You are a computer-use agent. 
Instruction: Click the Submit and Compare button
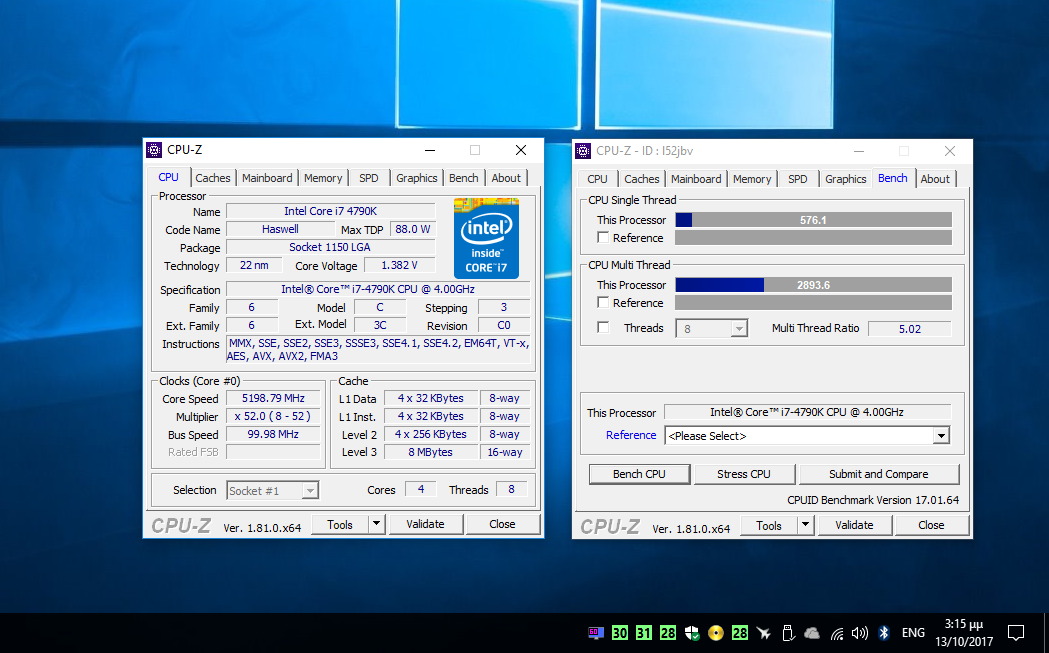click(878, 474)
